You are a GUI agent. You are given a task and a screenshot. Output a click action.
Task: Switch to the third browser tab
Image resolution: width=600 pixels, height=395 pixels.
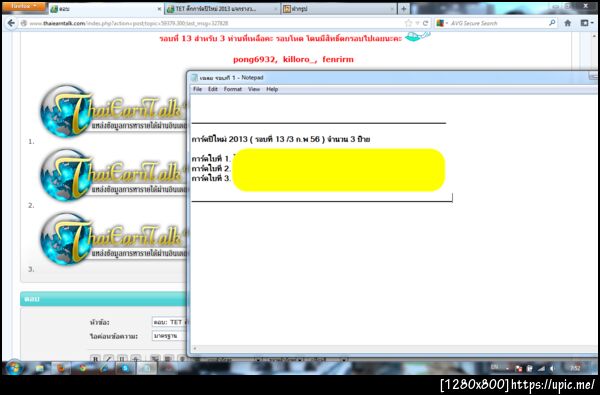click(x=339, y=9)
